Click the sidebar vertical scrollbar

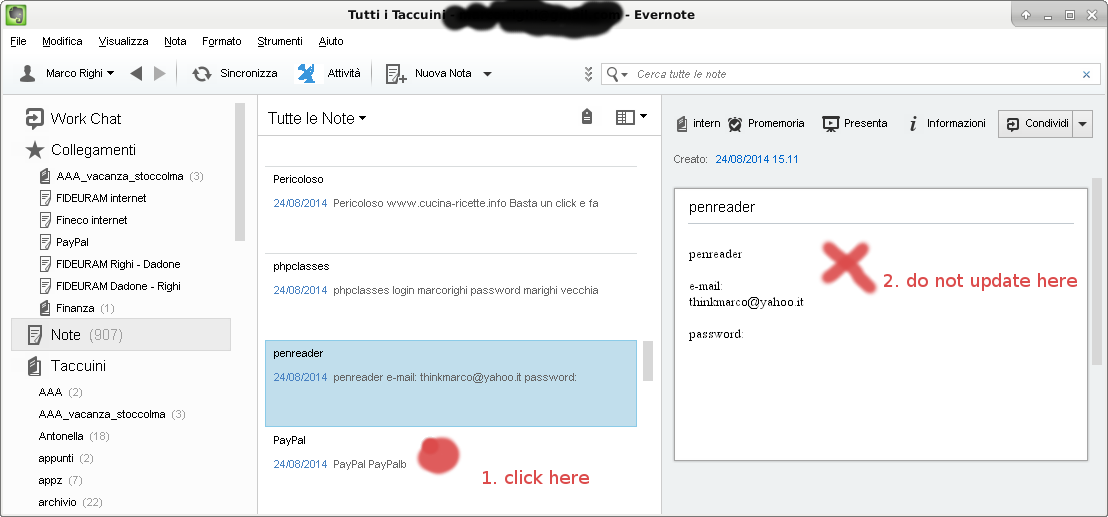(x=240, y=172)
